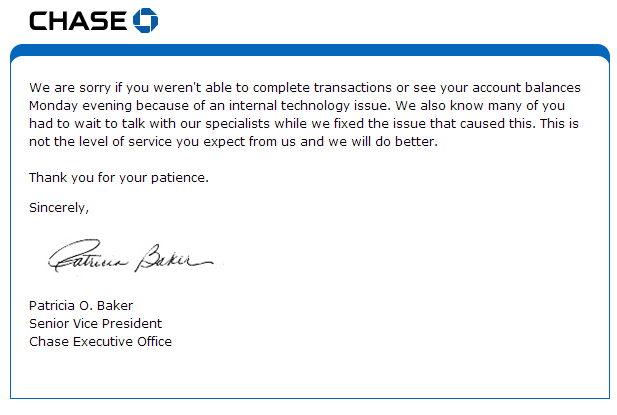Click the text "Chase Executive Office"
Screen dimensions: 617x415
tap(100, 341)
